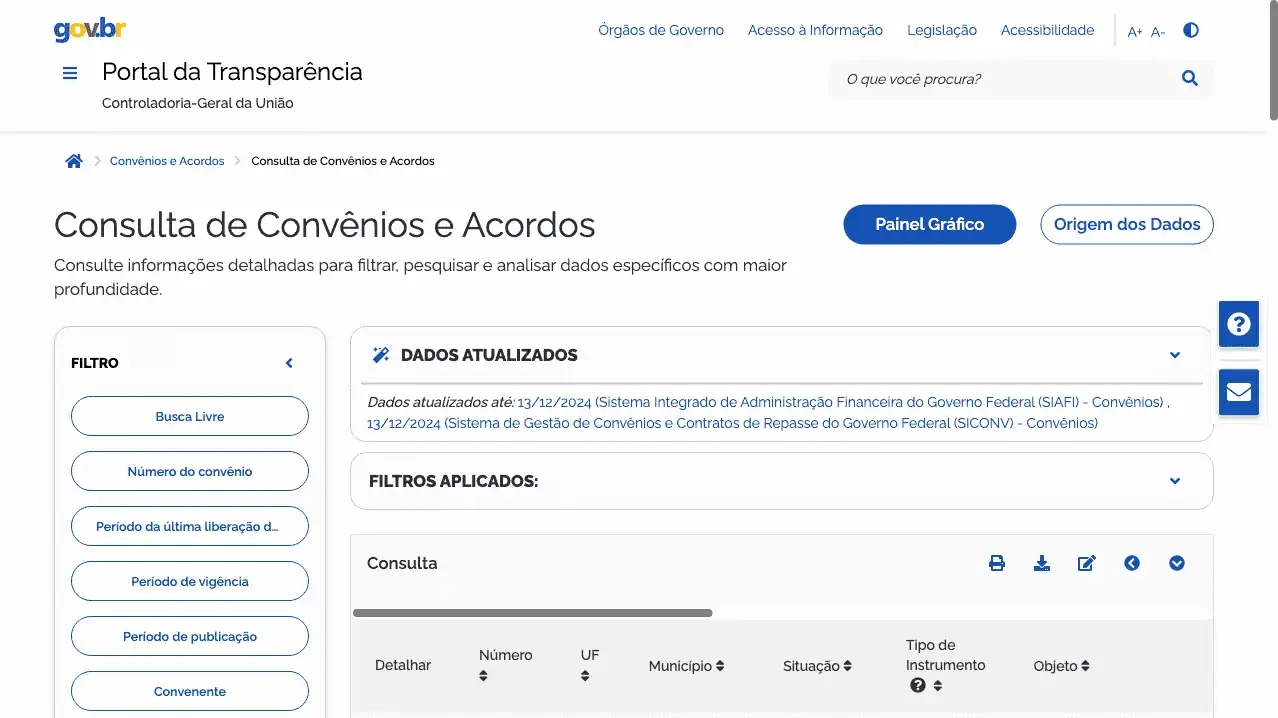Click the Origem dos Dados button
This screenshot has height=718, width=1278.
(1126, 224)
